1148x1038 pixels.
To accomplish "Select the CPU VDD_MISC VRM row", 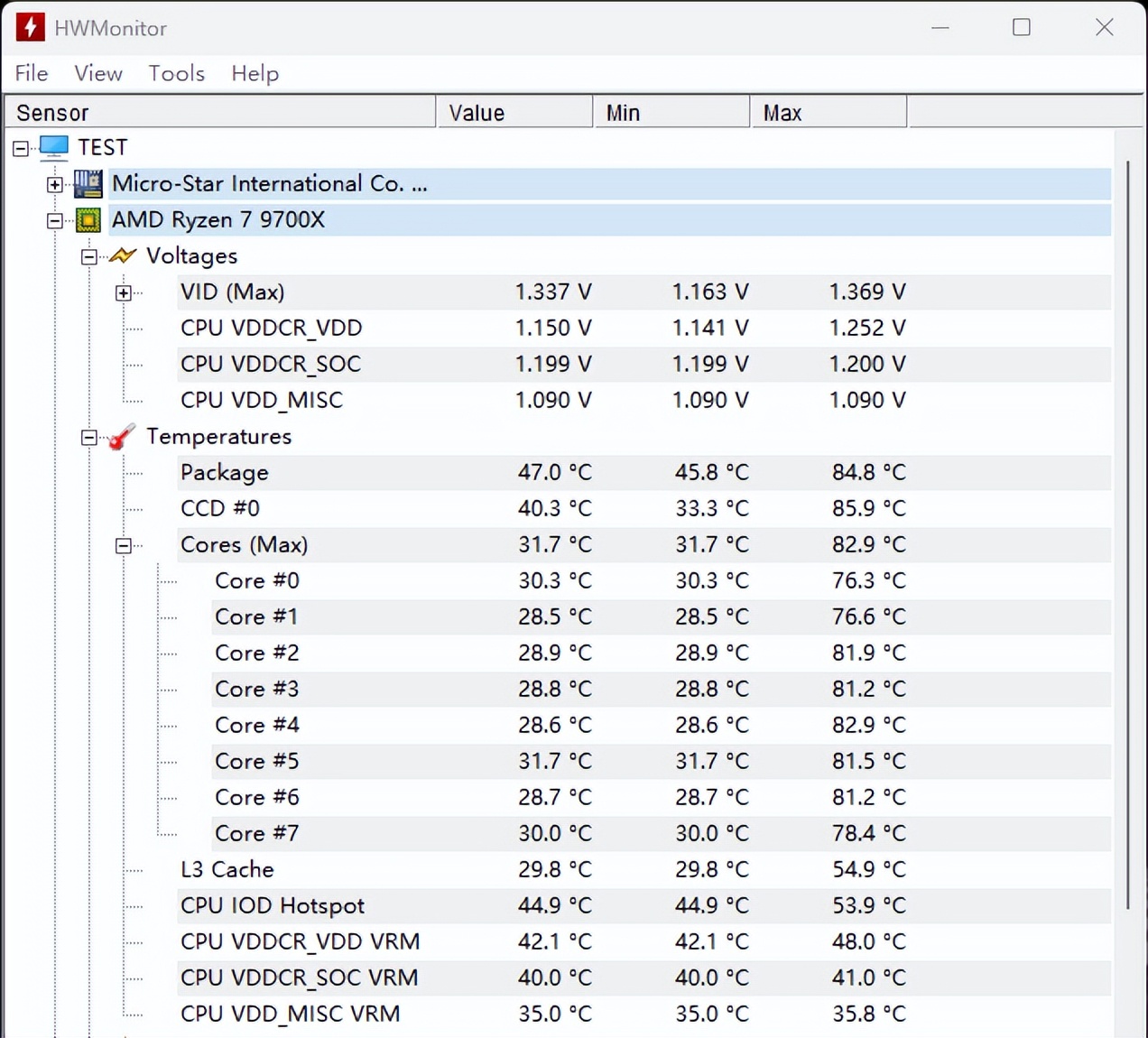I will (x=644, y=1015).
